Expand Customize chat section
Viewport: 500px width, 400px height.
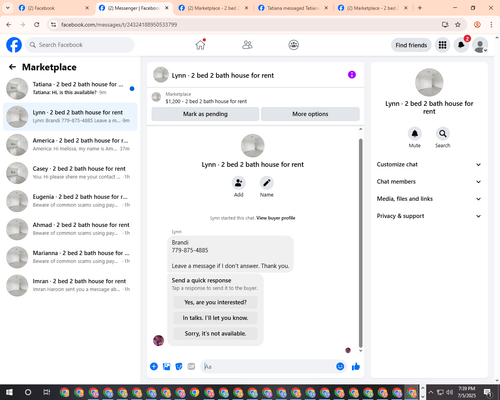429,164
